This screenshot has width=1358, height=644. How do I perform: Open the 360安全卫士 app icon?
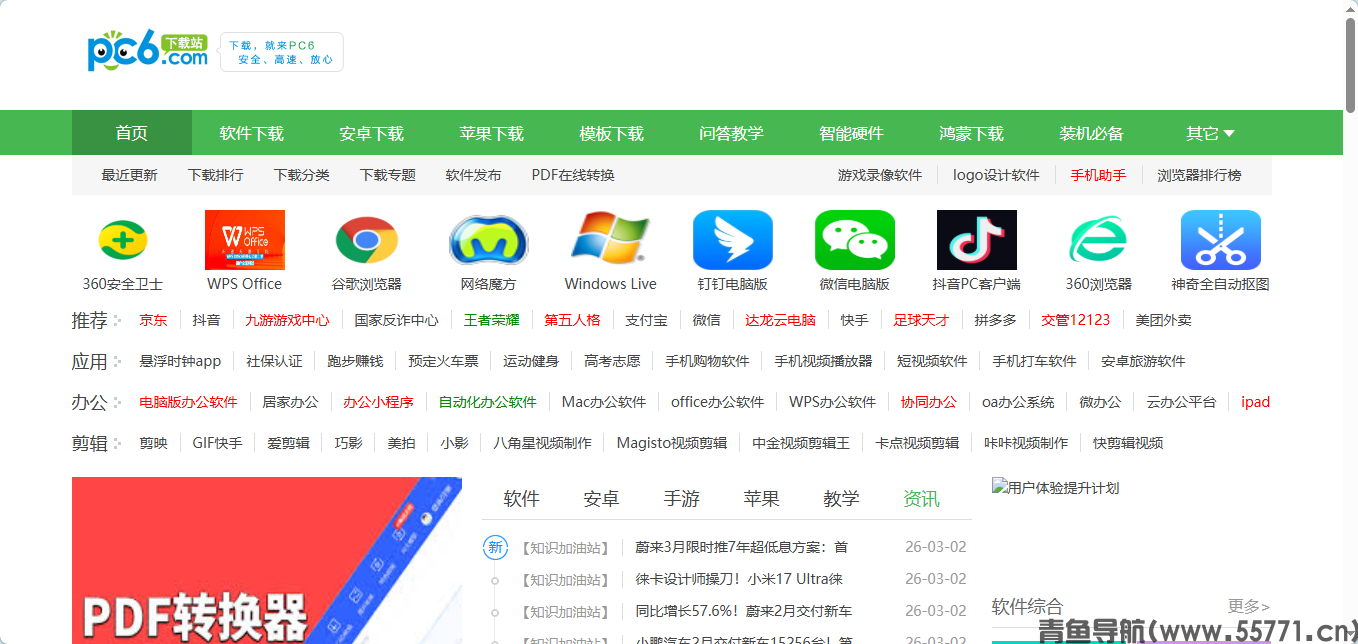click(x=123, y=240)
